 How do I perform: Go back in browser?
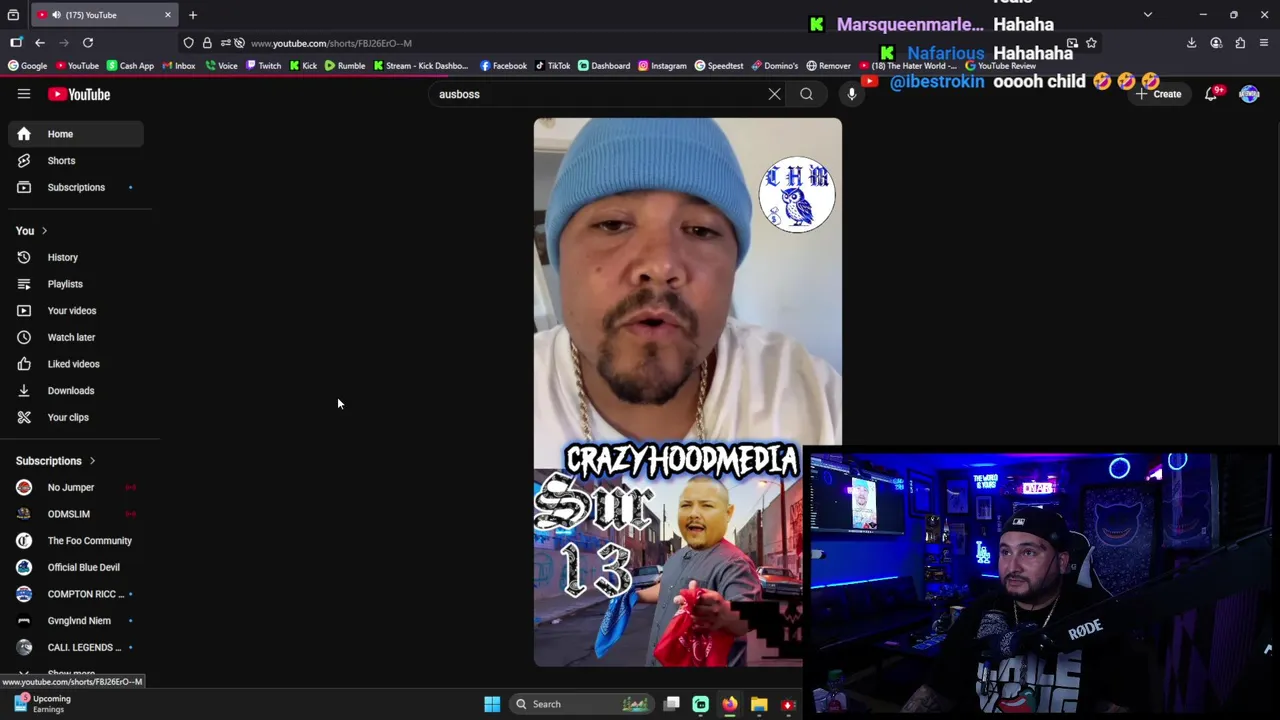click(40, 43)
